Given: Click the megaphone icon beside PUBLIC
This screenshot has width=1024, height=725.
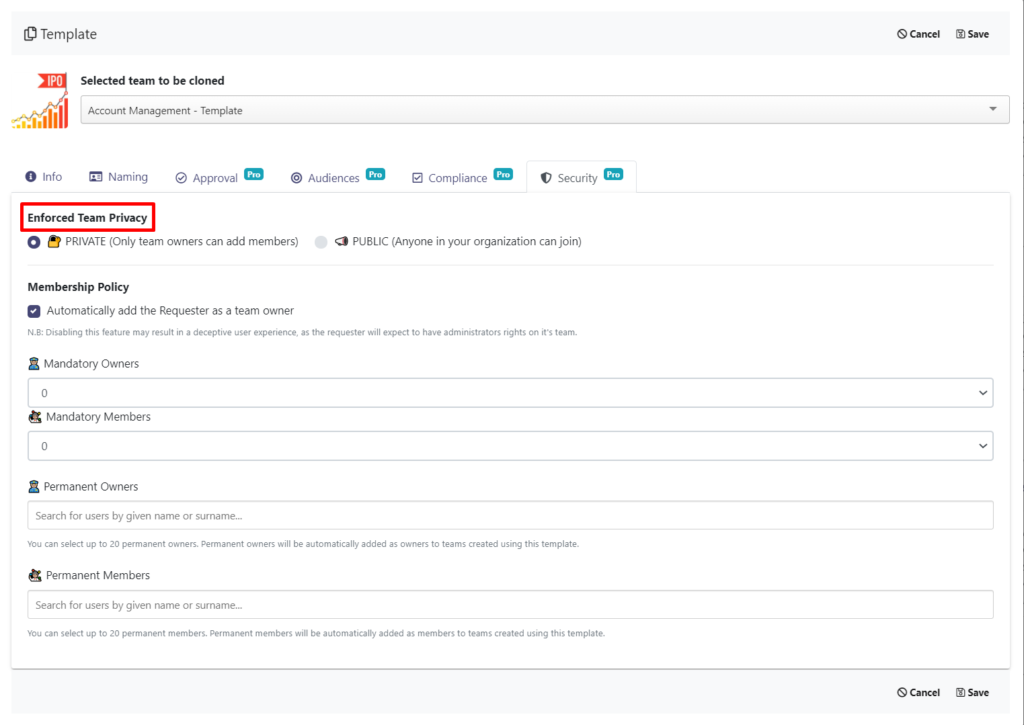Looking at the screenshot, I should (342, 242).
